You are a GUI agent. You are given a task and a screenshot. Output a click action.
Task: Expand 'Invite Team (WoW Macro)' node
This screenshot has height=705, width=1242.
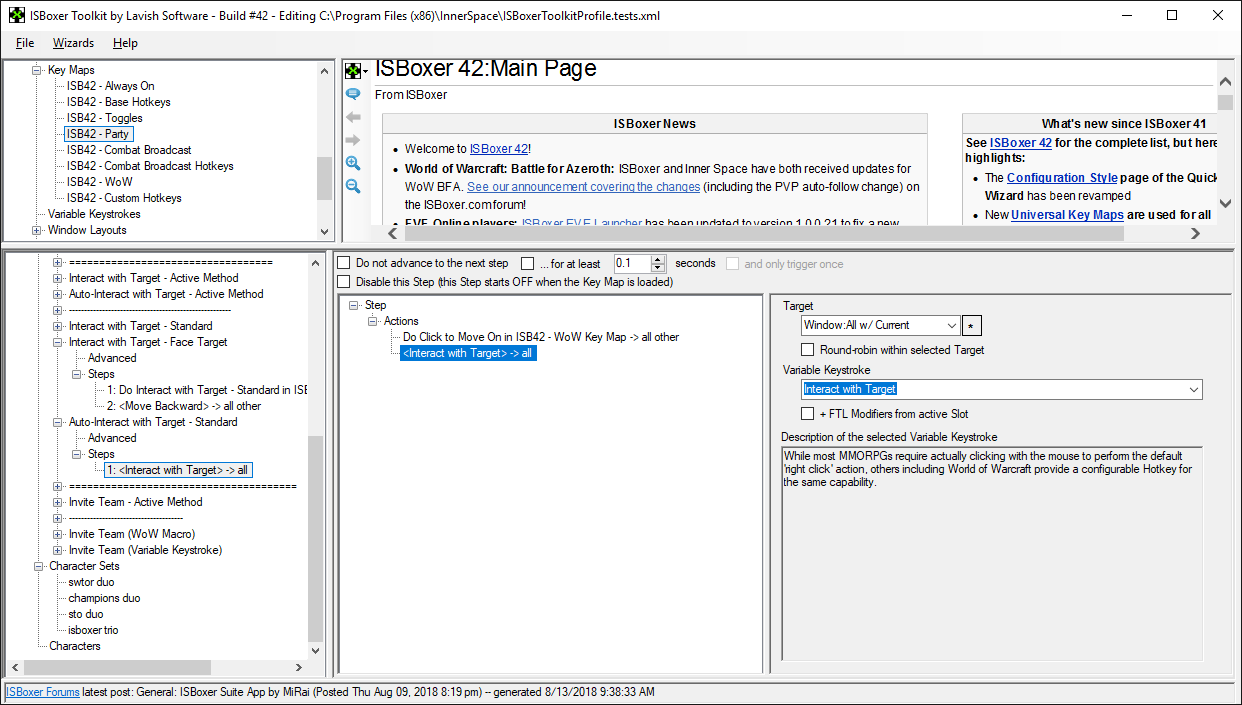point(58,534)
